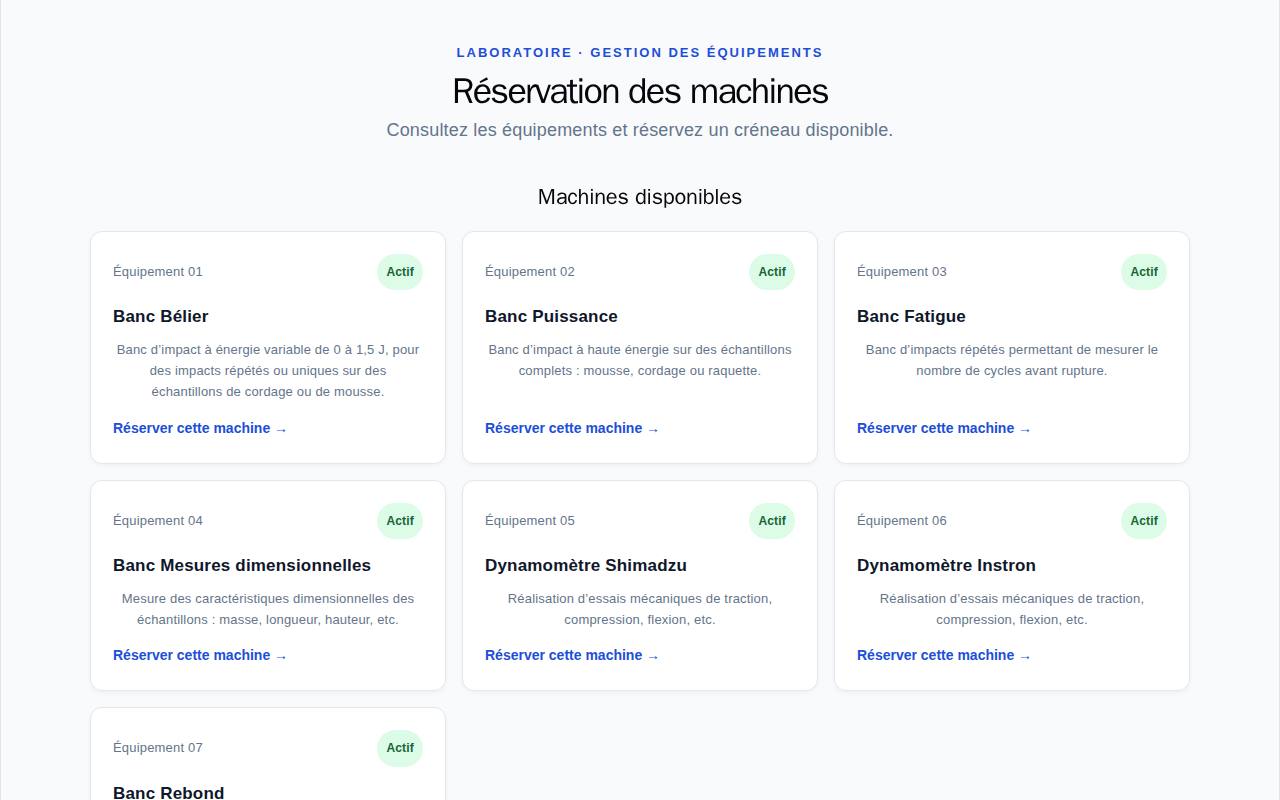
Task: Click the Consultez les équipements subtitle
Action: click(640, 130)
